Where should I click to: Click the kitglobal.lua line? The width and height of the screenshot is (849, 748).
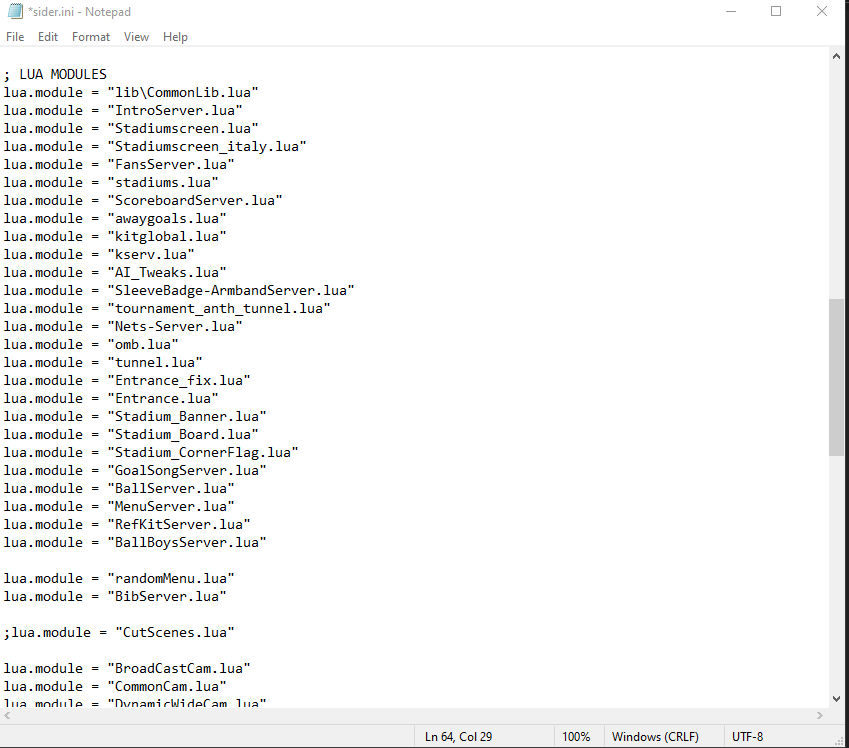[x=115, y=236]
